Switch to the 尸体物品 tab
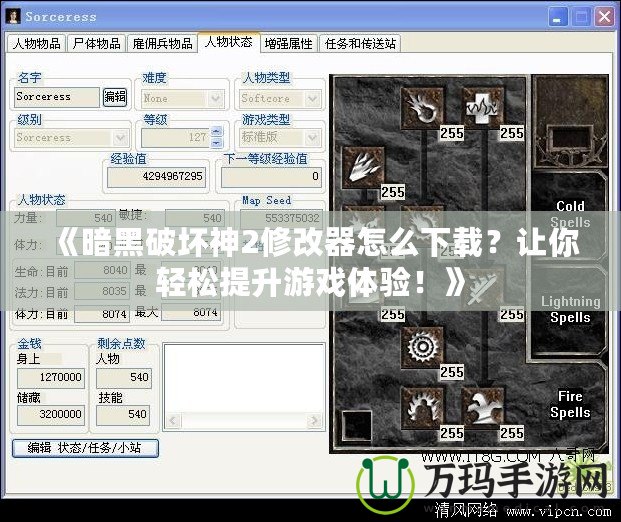This screenshot has width=621, height=522. [x=96, y=44]
